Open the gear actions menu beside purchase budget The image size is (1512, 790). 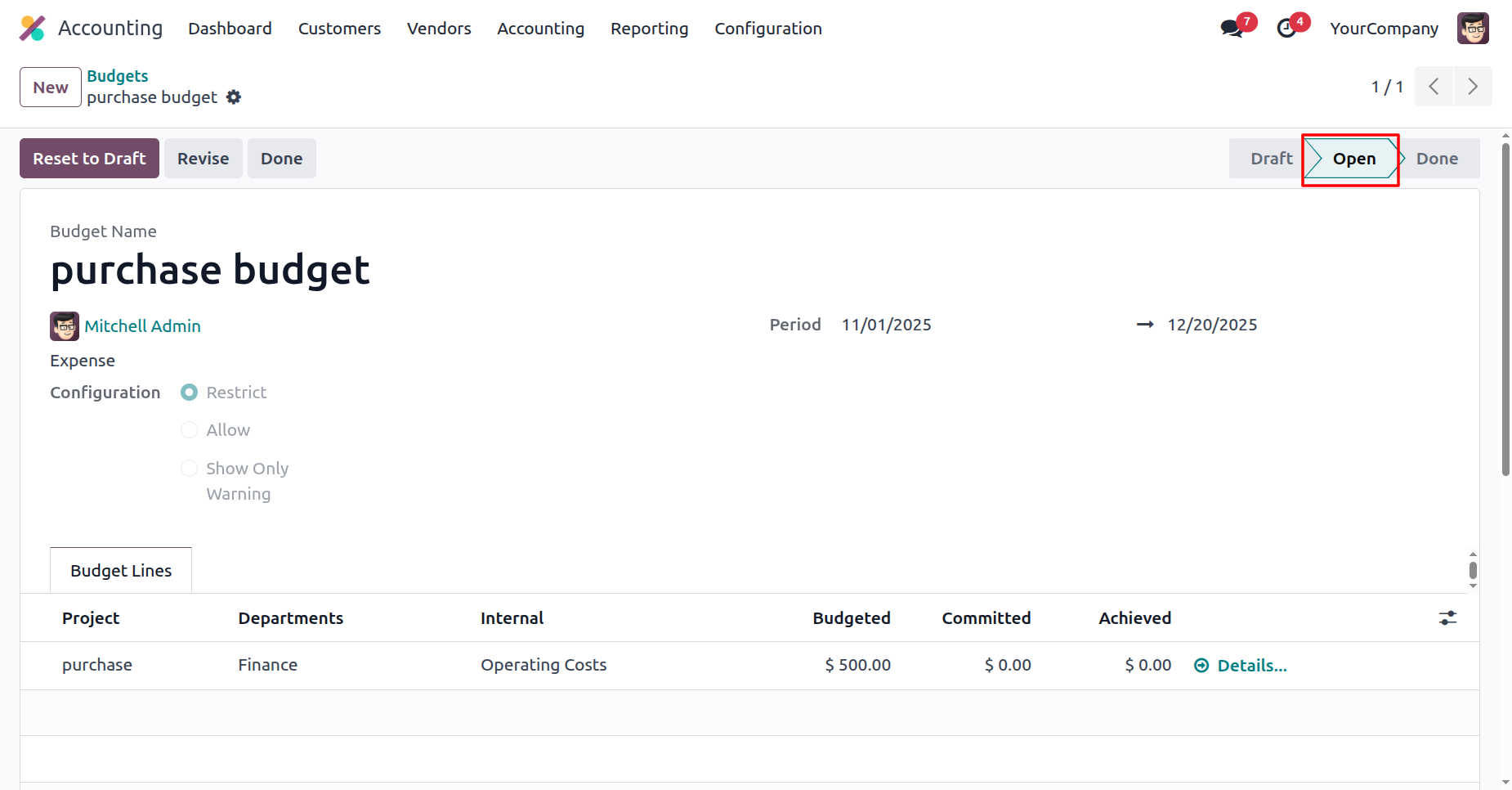tap(234, 97)
